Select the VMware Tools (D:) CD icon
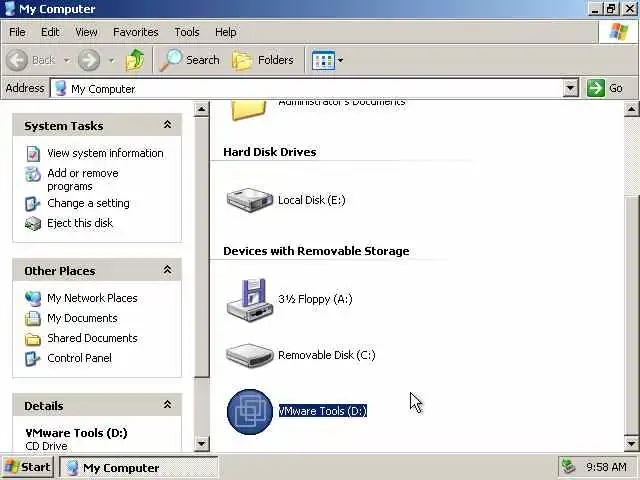Image resolution: width=640 pixels, height=480 pixels. (250, 411)
